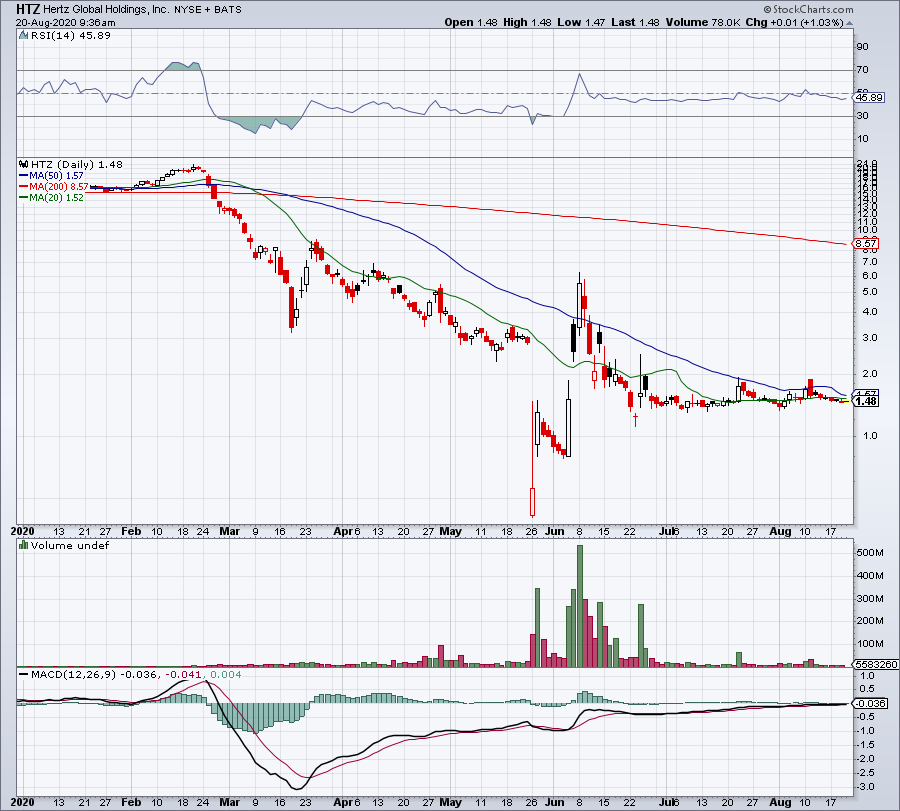Image resolution: width=900 pixels, height=811 pixels.
Task: Click the HTZ (Daily) 1.48 legend label
Action: [x=77, y=164]
